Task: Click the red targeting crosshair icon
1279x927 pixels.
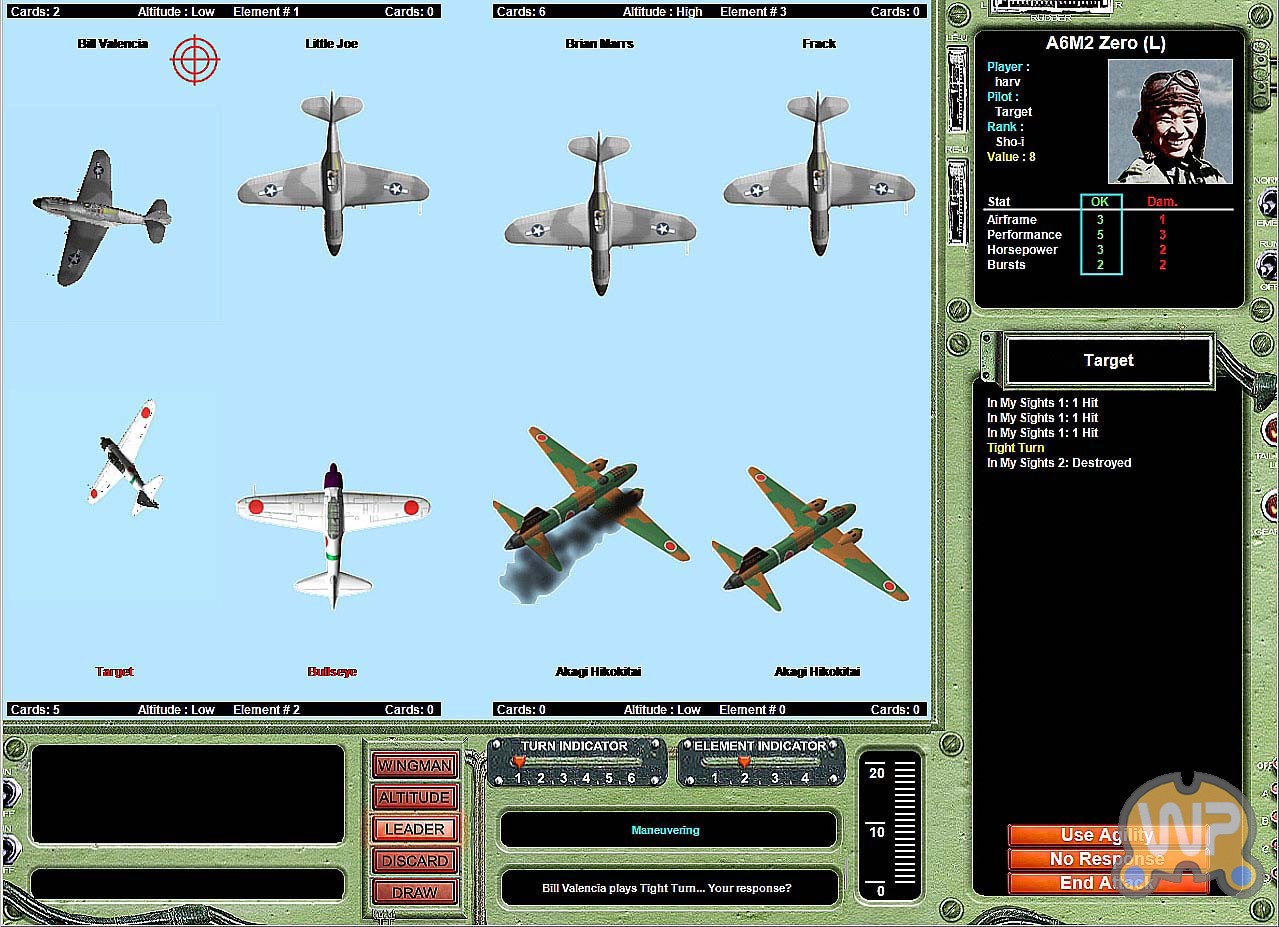Action: click(x=195, y=60)
